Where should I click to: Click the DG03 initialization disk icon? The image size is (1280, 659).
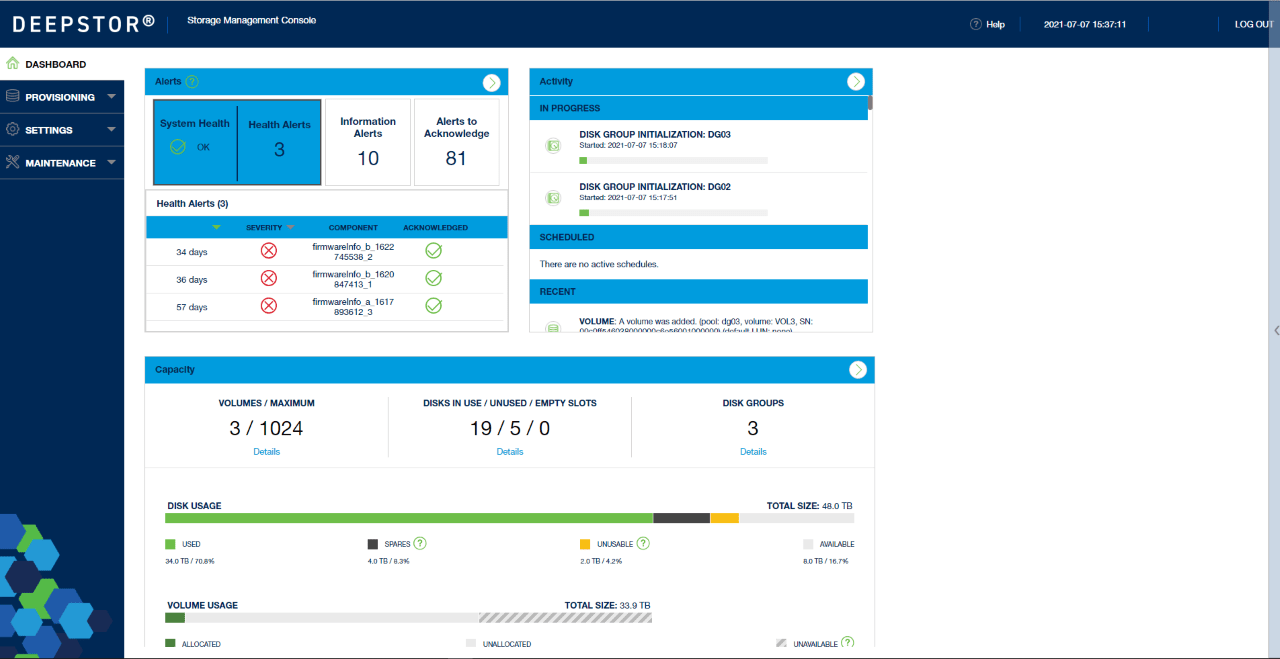553,146
